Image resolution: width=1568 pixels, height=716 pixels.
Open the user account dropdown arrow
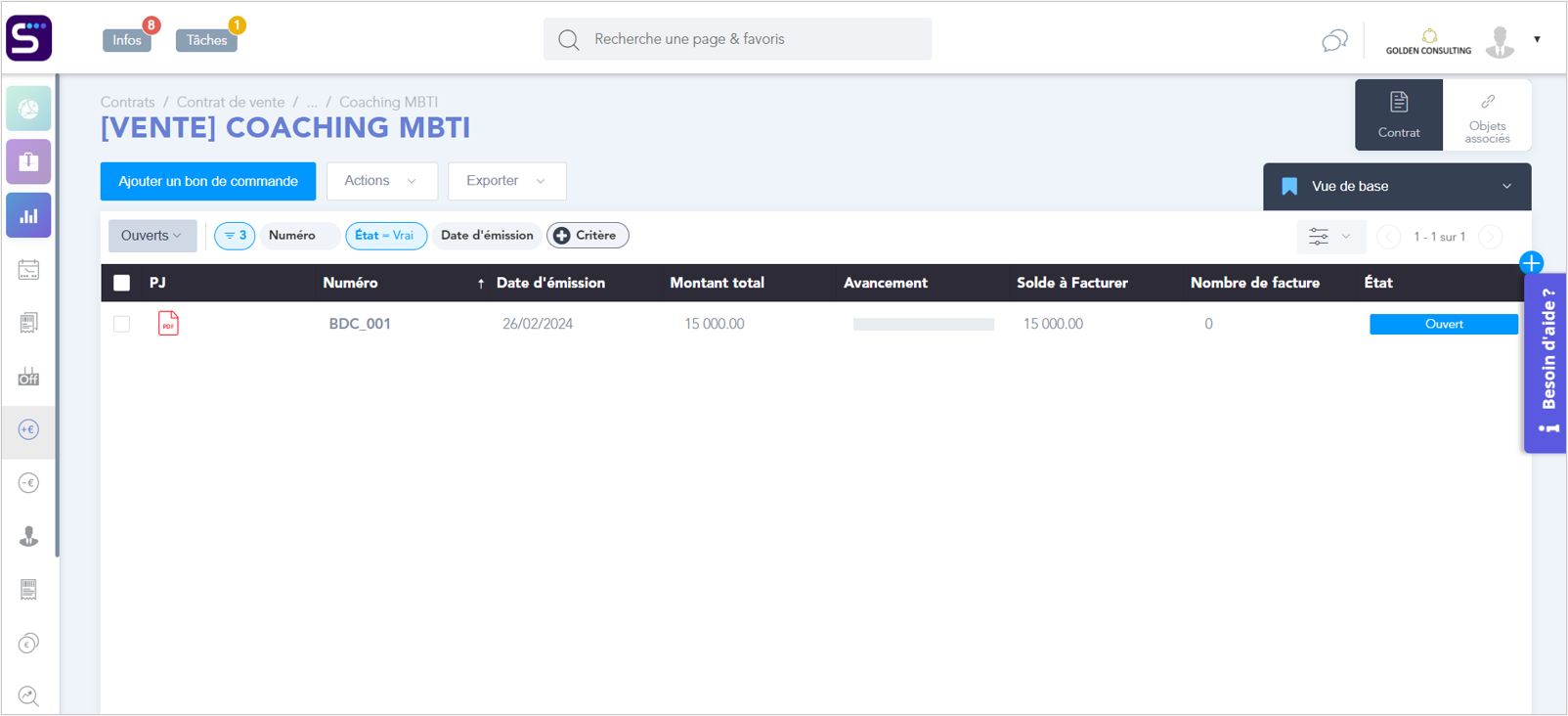pos(1537,40)
